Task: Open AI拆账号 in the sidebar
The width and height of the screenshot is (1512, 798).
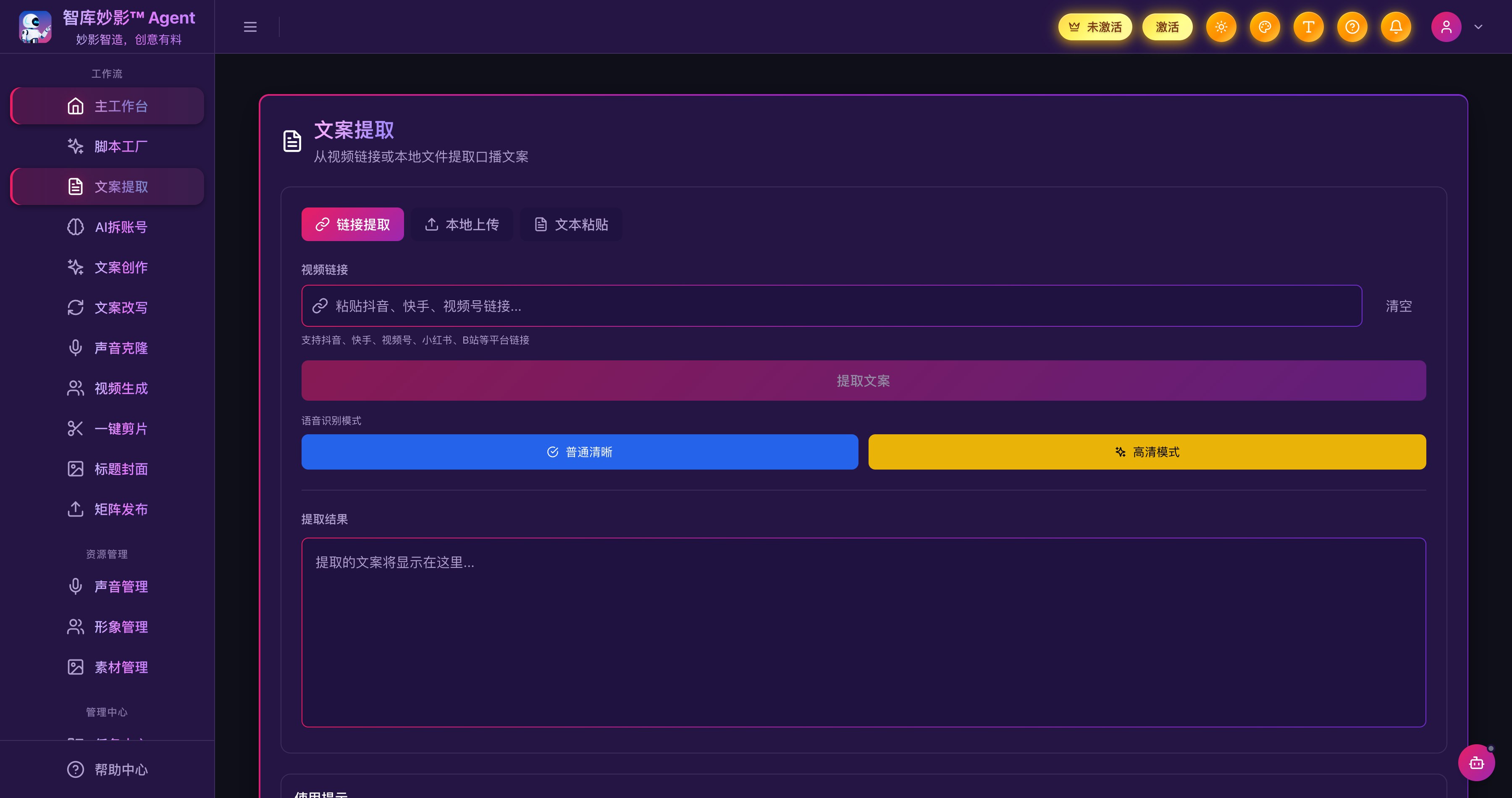Action: [x=108, y=227]
